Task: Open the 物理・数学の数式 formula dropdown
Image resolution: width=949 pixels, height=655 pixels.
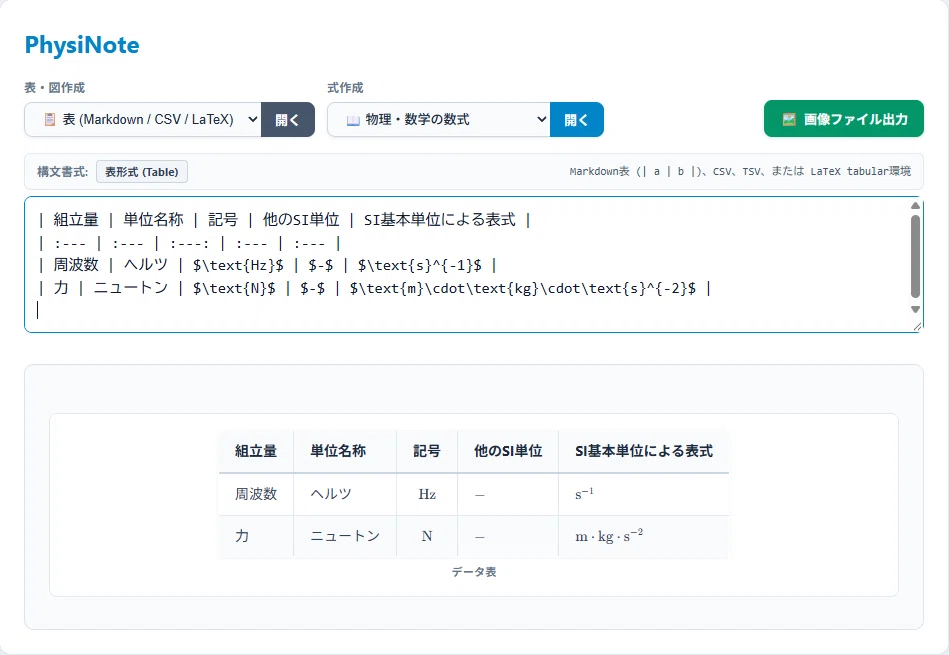Action: click(x=439, y=119)
